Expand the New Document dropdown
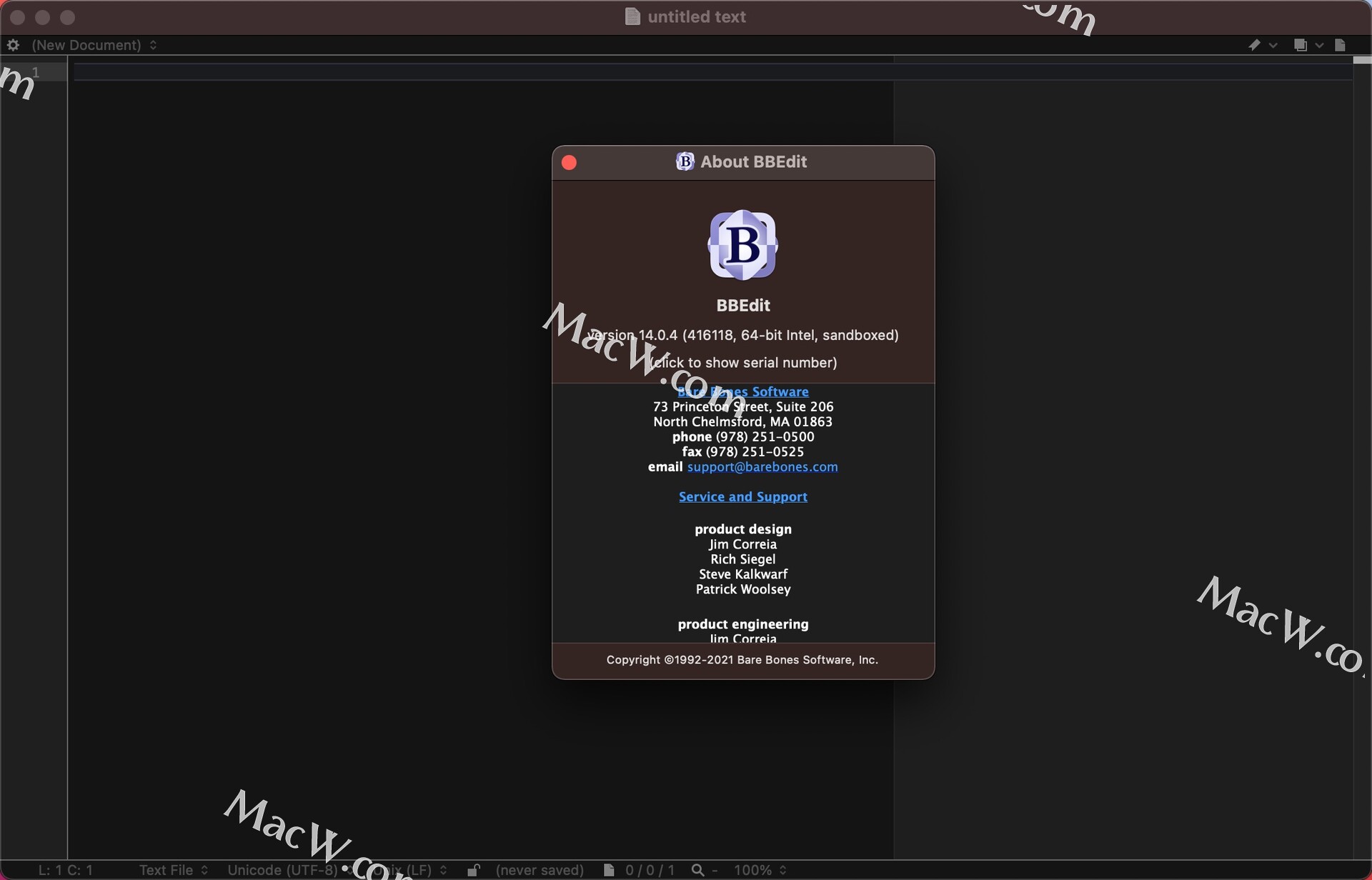 (x=94, y=44)
